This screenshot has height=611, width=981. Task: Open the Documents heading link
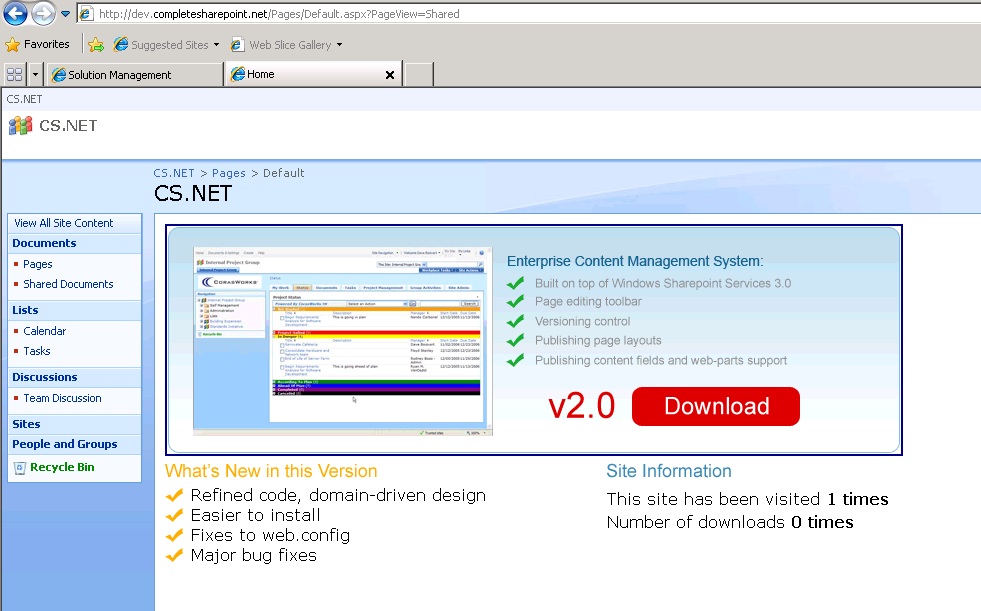click(x=44, y=243)
